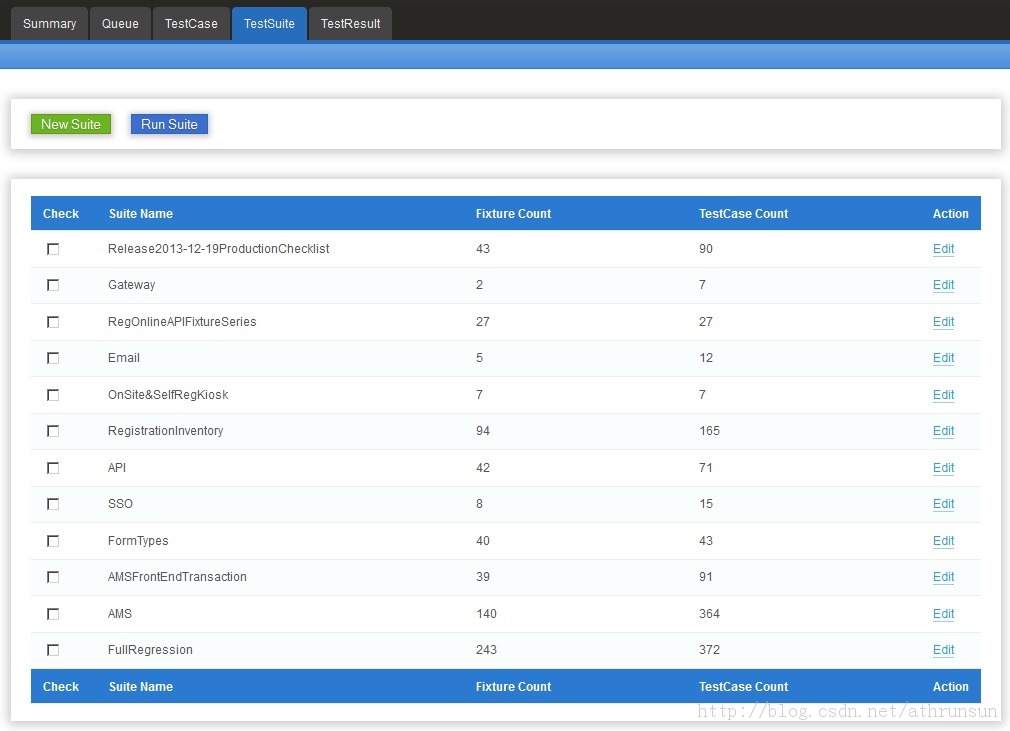Open the TestResult tab
1010x731 pixels.
pyautogui.click(x=350, y=23)
